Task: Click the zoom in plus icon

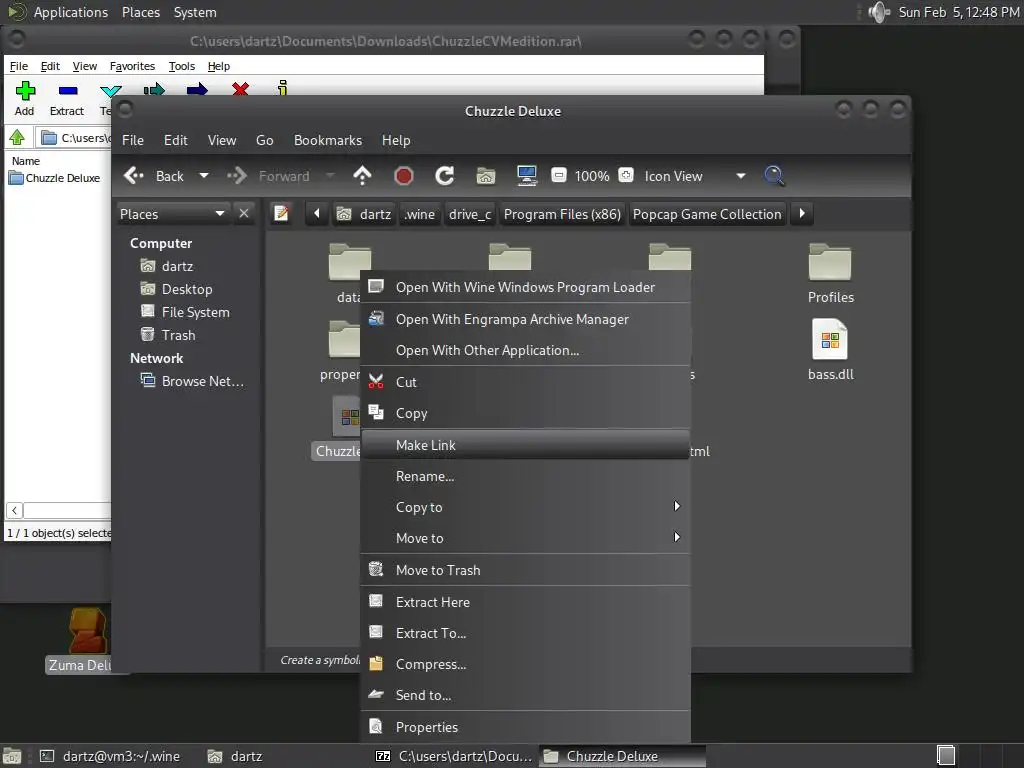Action: click(x=626, y=175)
